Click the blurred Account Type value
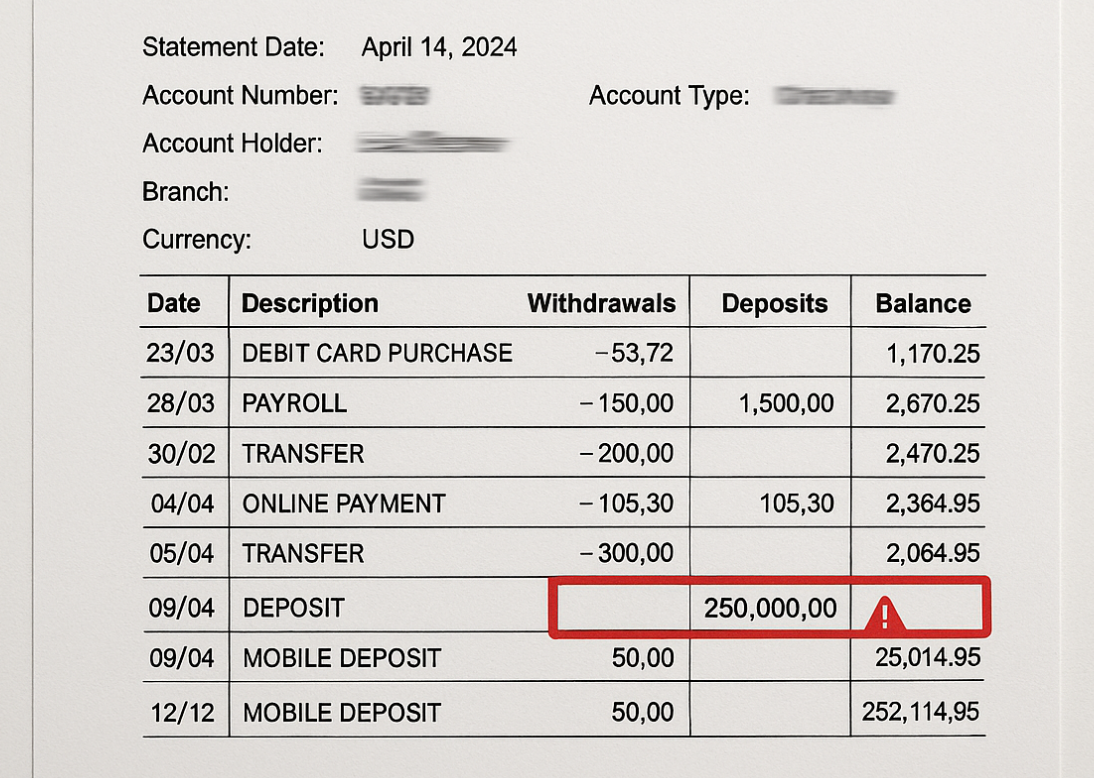The image size is (1094, 778). click(x=836, y=96)
